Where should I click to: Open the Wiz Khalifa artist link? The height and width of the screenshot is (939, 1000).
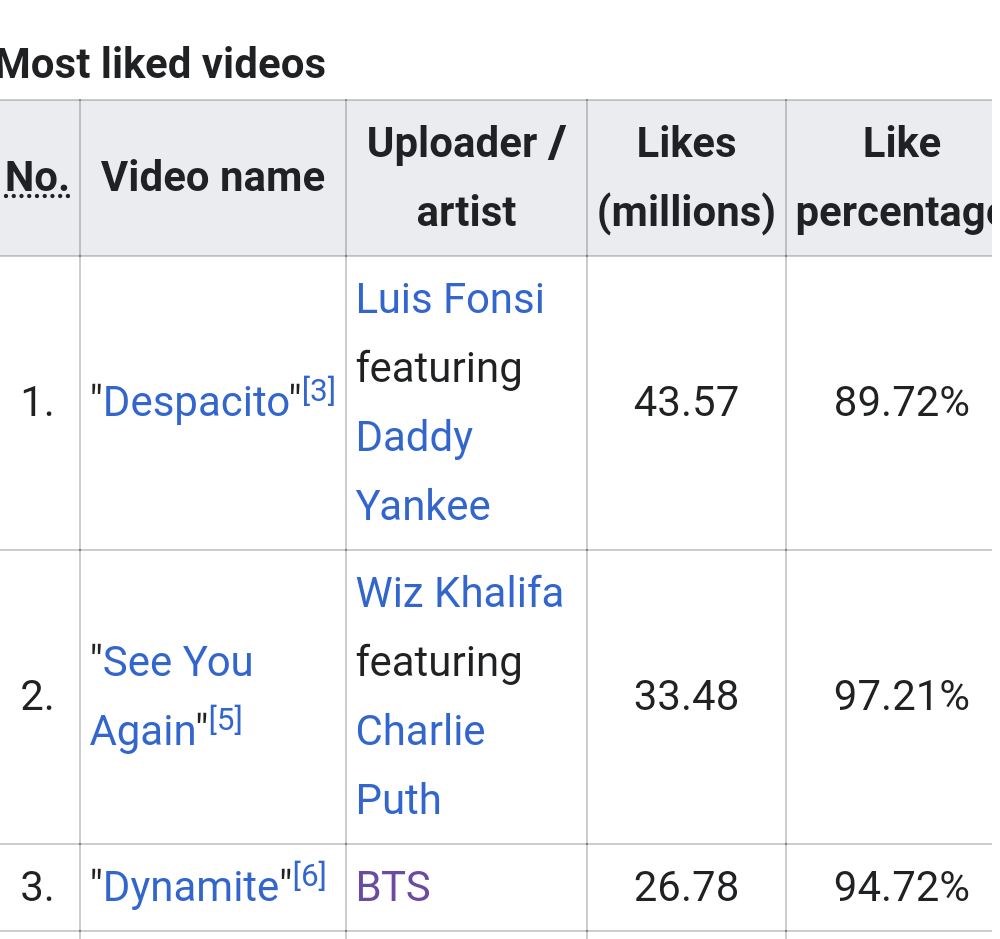pos(459,593)
